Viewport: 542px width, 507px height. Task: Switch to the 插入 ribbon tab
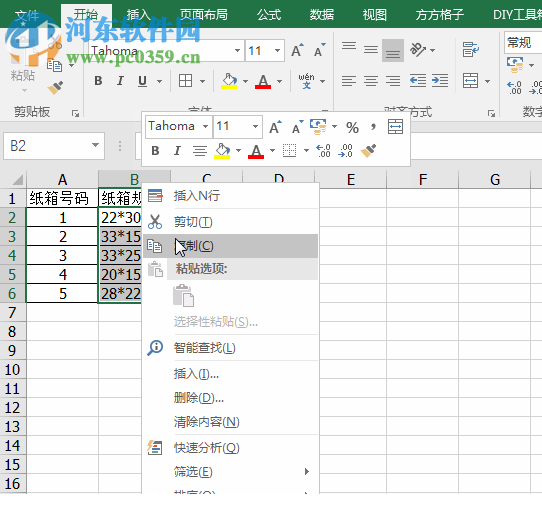(x=138, y=15)
